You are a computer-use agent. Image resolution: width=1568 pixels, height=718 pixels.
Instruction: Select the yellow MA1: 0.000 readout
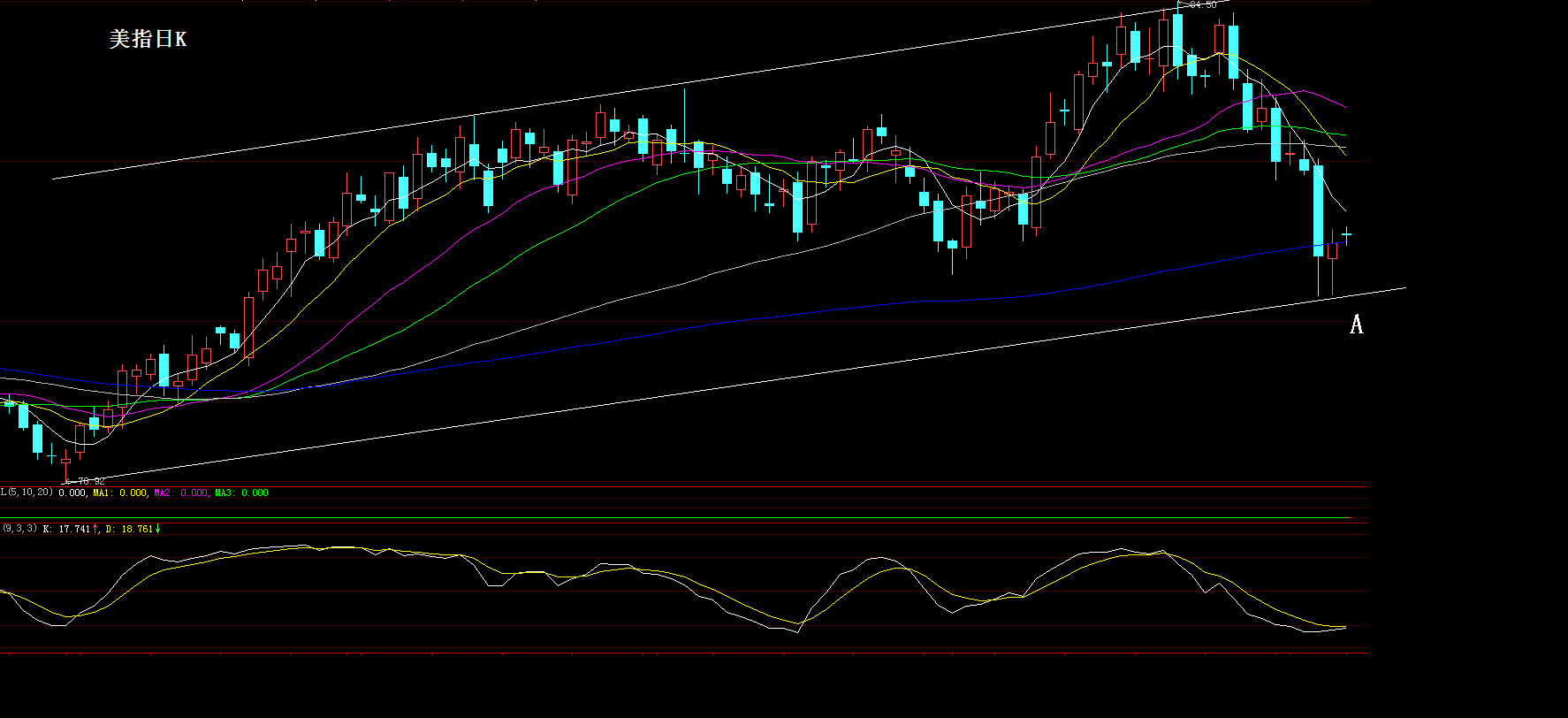120,493
